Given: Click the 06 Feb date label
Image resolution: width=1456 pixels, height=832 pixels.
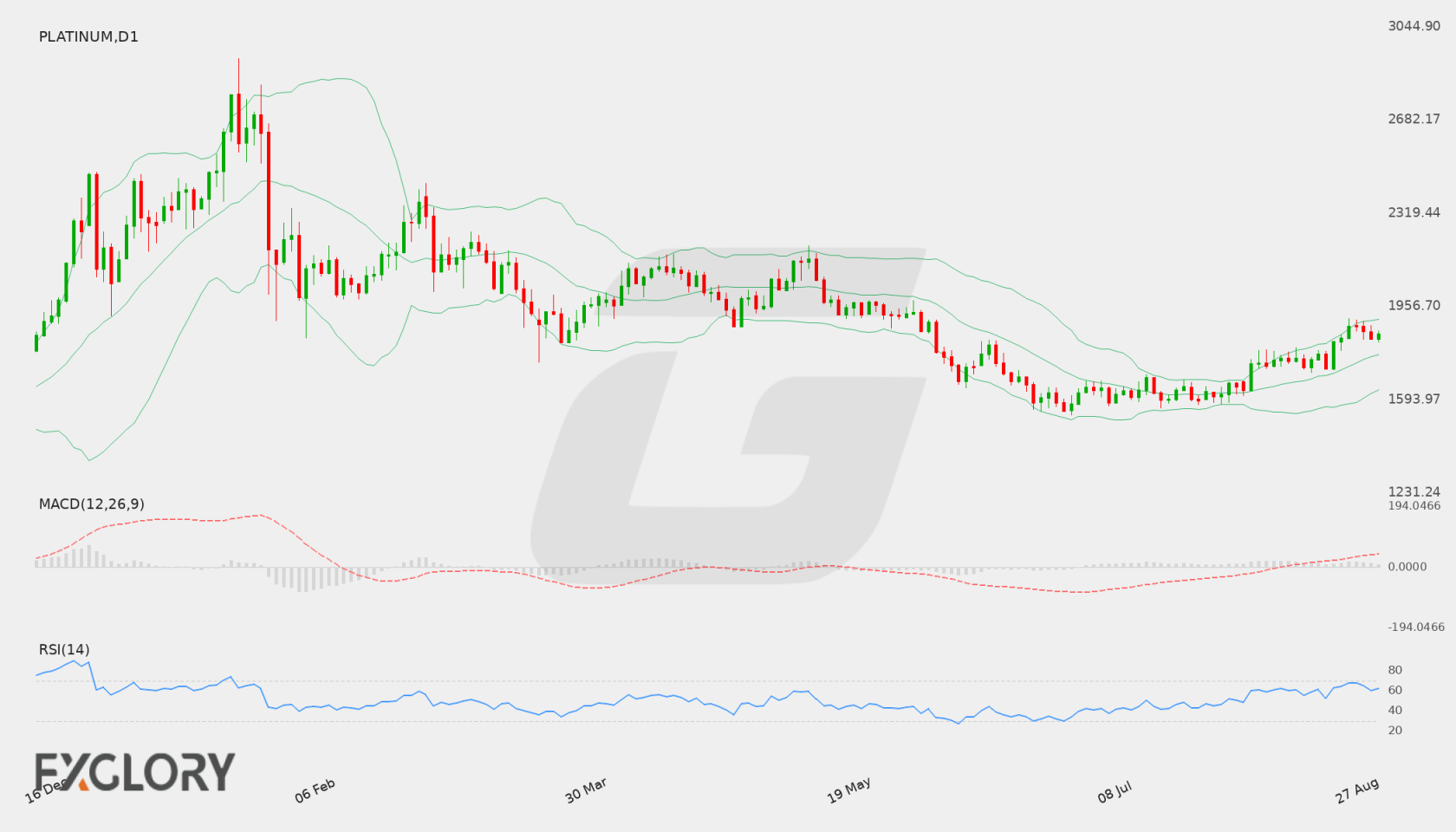Looking at the screenshot, I should pos(315,790).
